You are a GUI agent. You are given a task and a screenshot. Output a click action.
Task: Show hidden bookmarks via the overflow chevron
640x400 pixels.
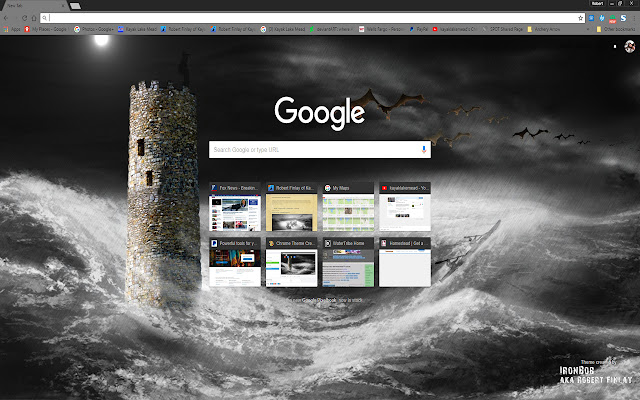[588, 29]
